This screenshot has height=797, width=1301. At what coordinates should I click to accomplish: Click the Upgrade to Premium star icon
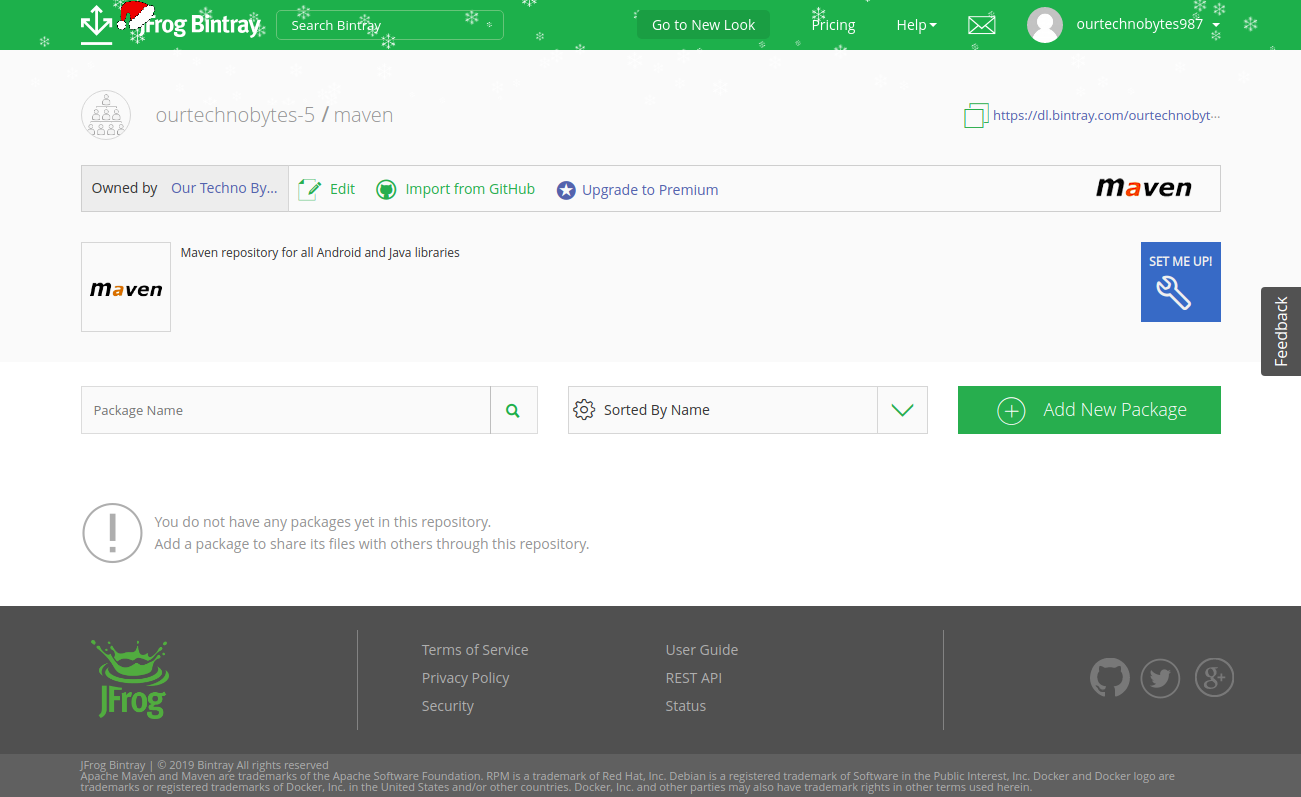566,190
